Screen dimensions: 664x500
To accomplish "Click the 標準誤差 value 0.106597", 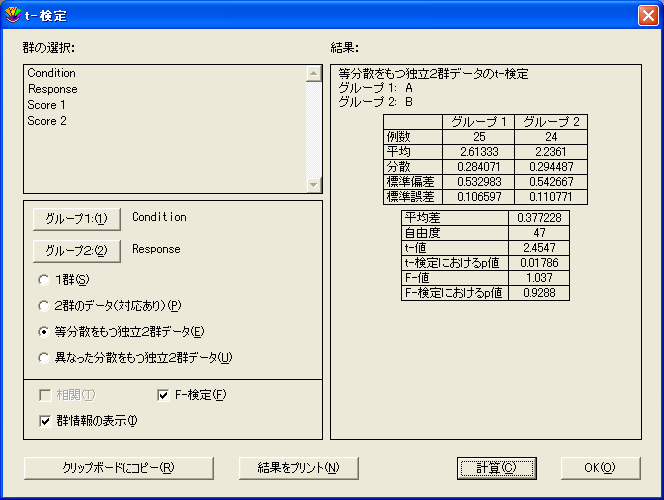I will [479, 197].
